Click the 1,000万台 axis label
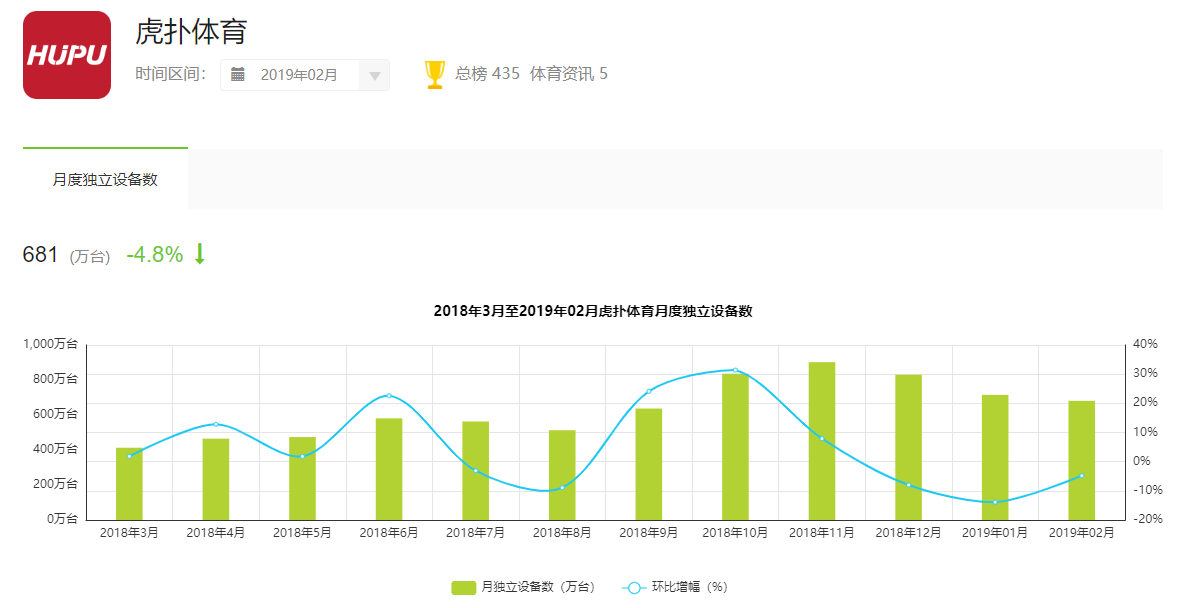The image size is (1187, 608). (x=51, y=344)
